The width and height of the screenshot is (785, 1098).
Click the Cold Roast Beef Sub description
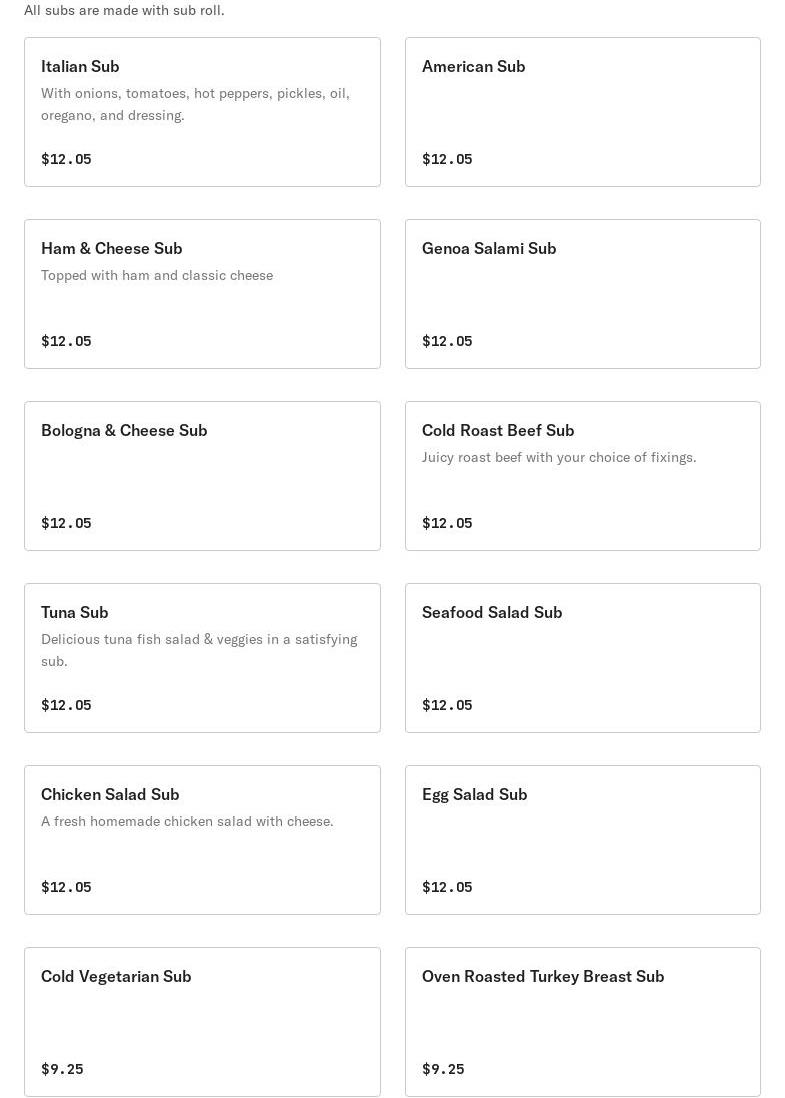pos(559,457)
